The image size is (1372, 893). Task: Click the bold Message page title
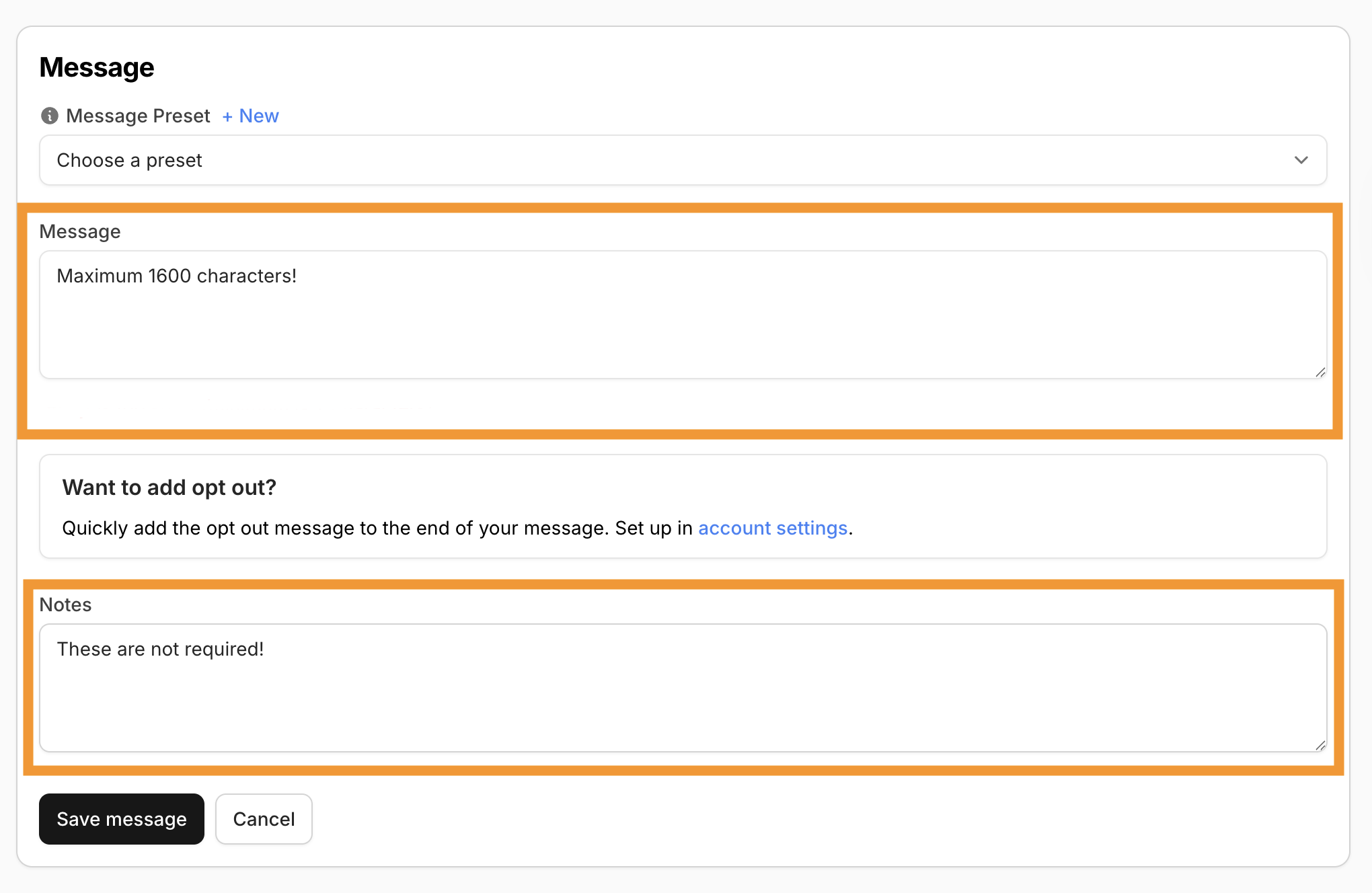coord(97,67)
